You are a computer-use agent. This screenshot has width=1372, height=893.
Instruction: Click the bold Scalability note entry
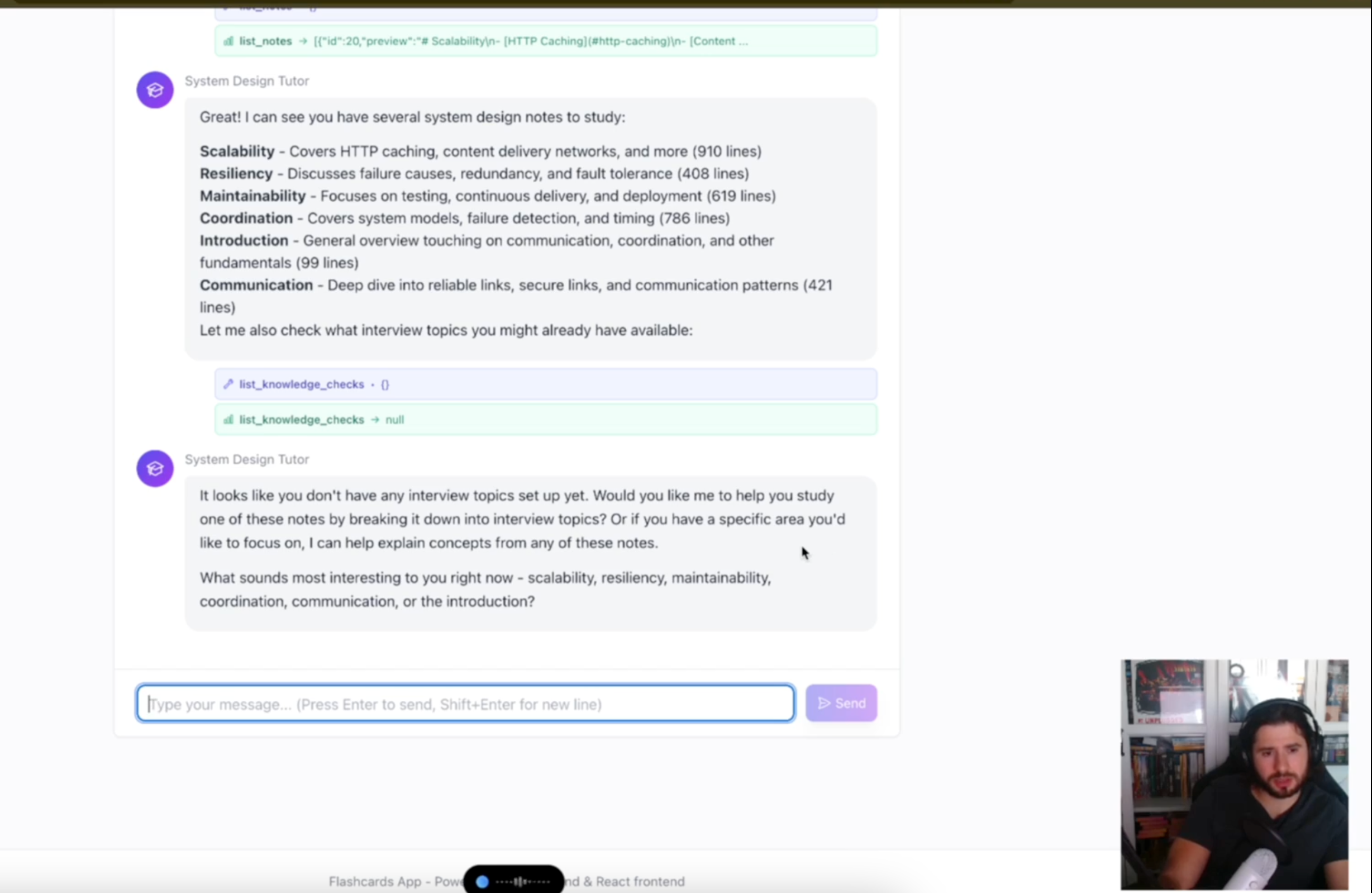[237, 151]
